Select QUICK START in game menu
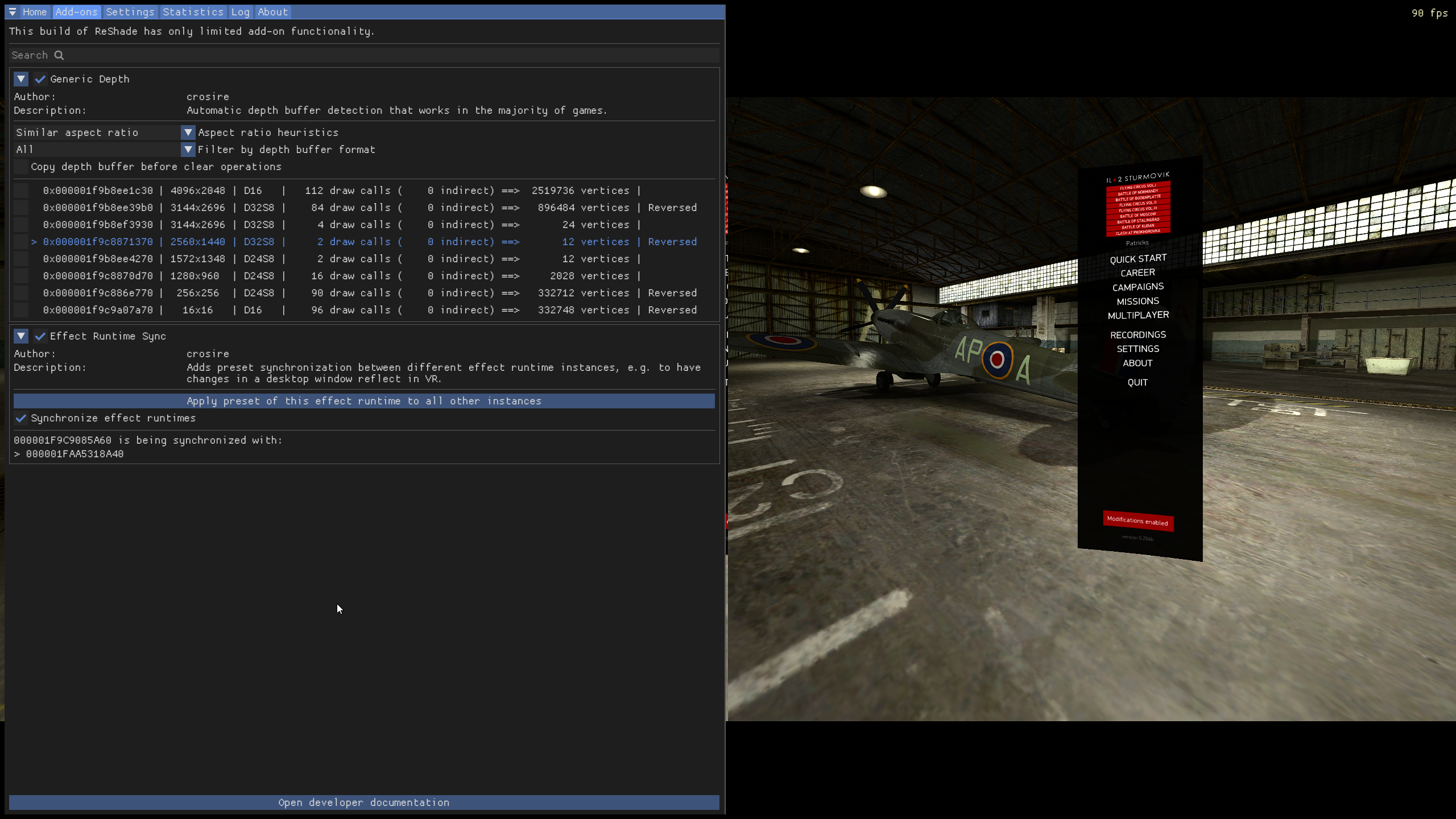The image size is (1456, 819). (x=1138, y=259)
